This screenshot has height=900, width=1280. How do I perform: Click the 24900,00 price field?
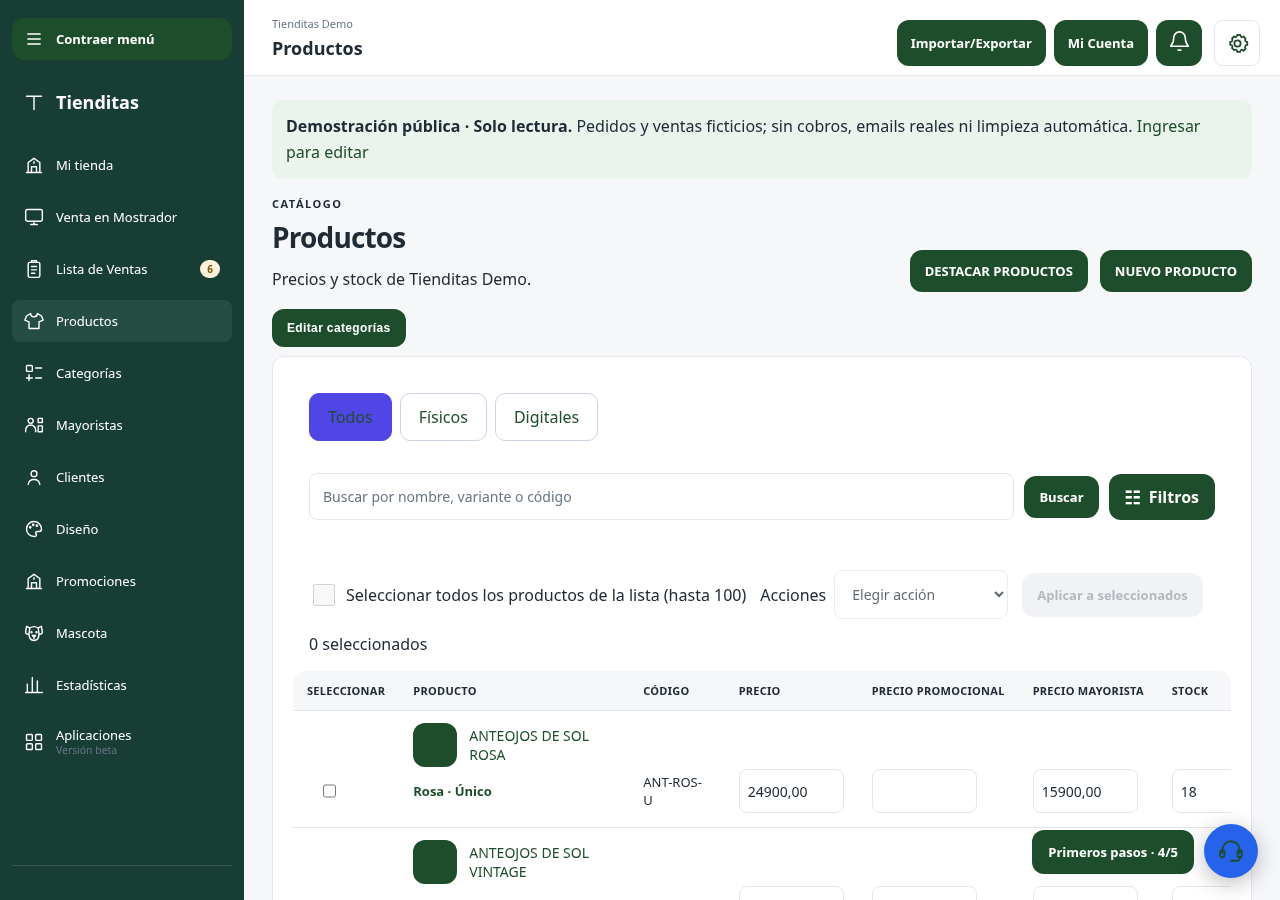[791, 791]
